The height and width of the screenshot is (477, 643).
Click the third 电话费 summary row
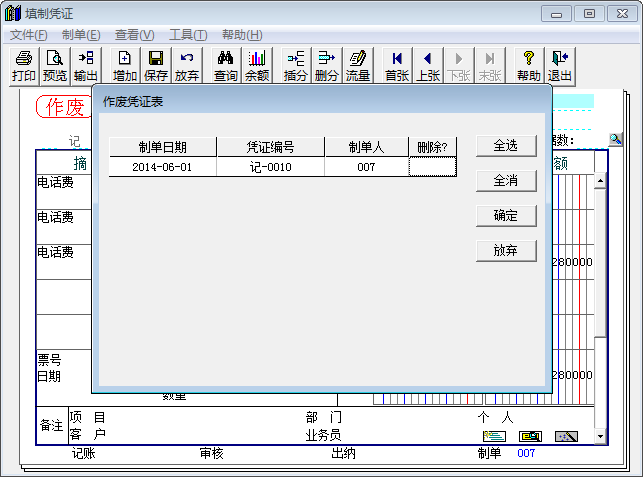64,262
